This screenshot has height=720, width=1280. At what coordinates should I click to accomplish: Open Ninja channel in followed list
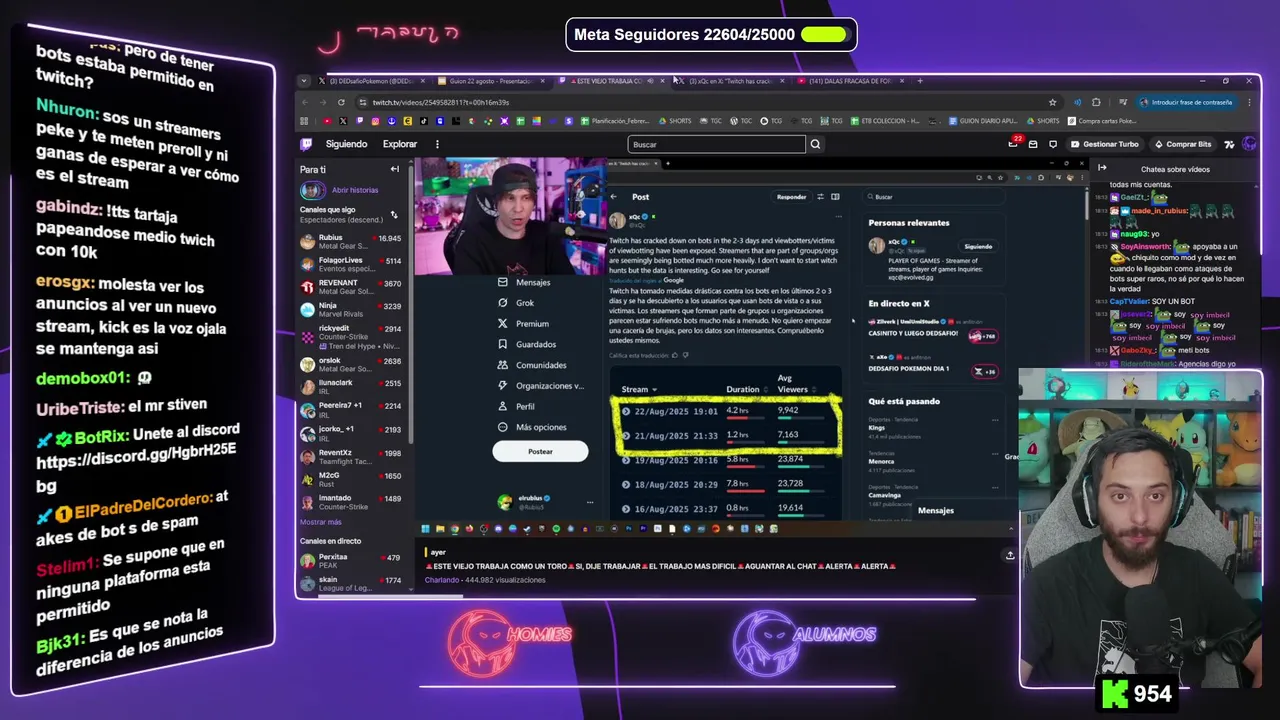pyautogui.click(x=350, y=310)
